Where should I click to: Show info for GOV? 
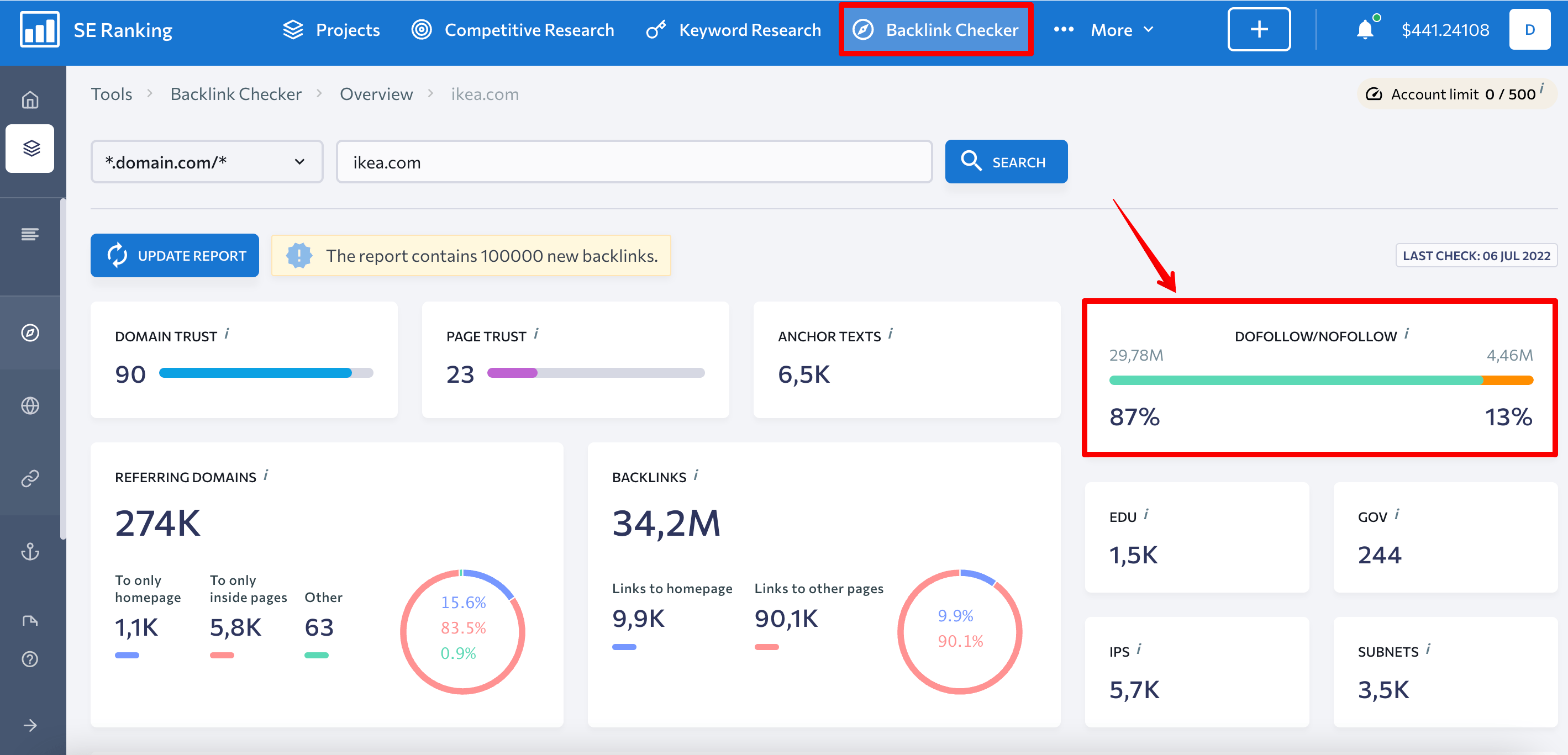[x=1397, y=514]
